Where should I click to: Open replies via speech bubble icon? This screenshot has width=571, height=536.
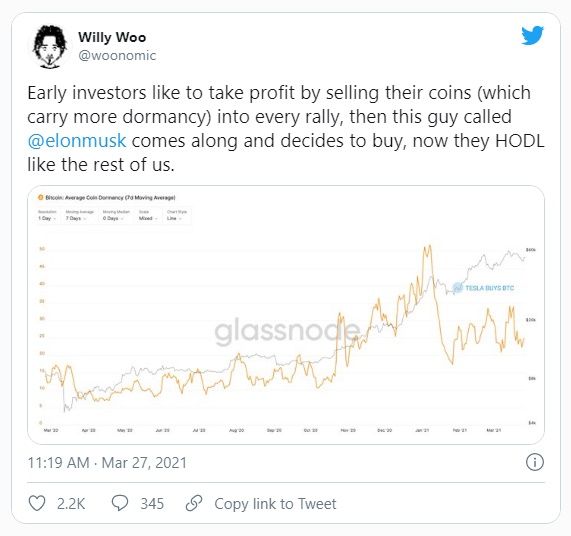(x=120, y=503)
